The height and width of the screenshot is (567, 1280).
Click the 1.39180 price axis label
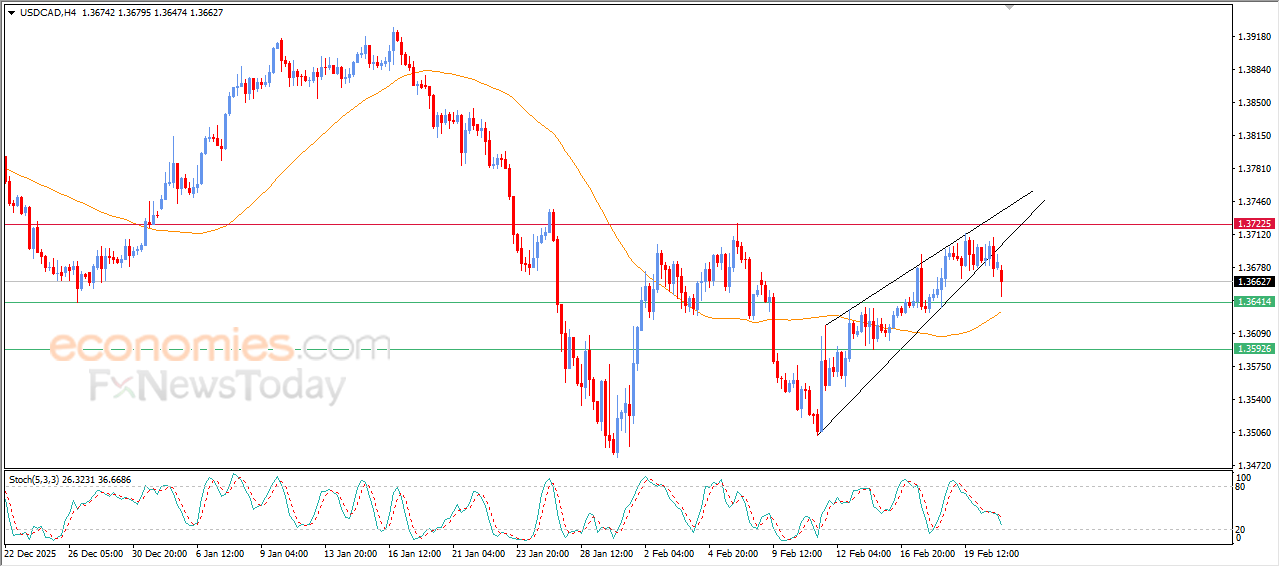pos(1253,37)
